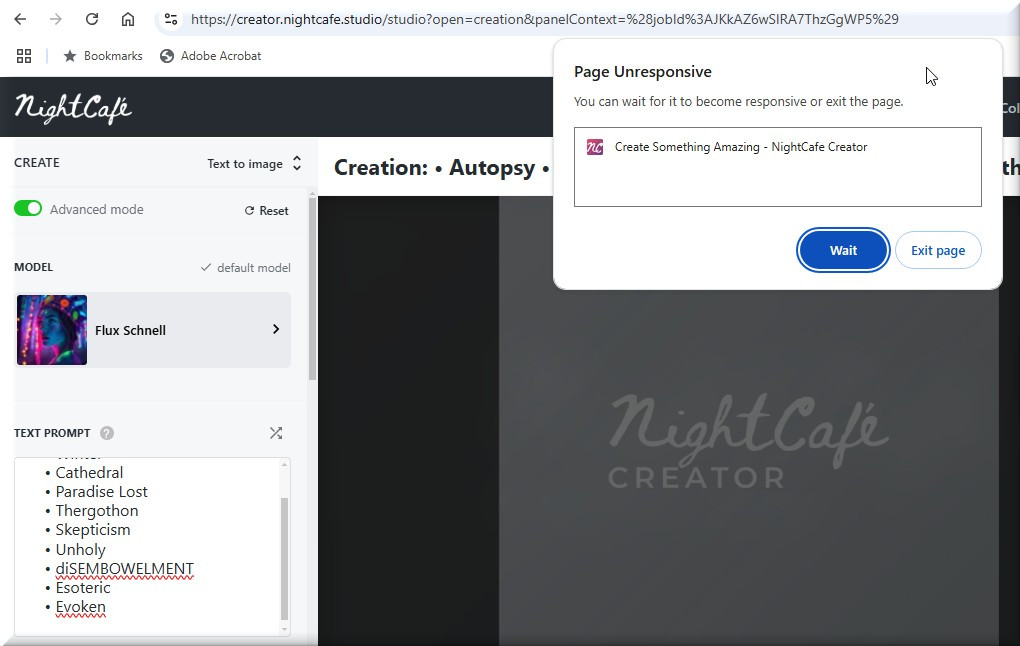Click the browser back arrow
The width and height of the screenshot is (1020, 646).
20,19
